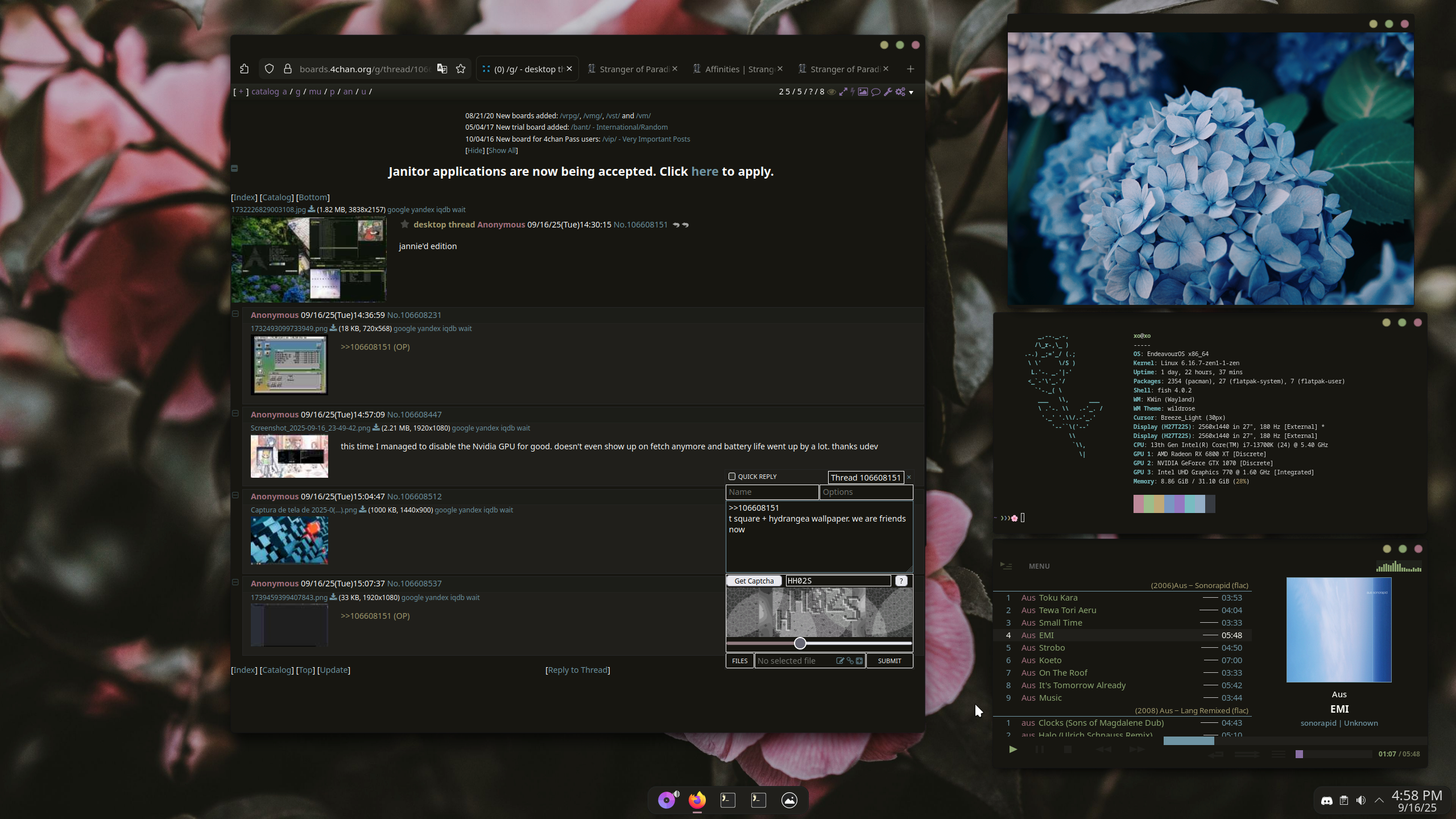Click the translate page icon in address bar
This screenshot has height=819, width=1456.
tap(442, 69)
